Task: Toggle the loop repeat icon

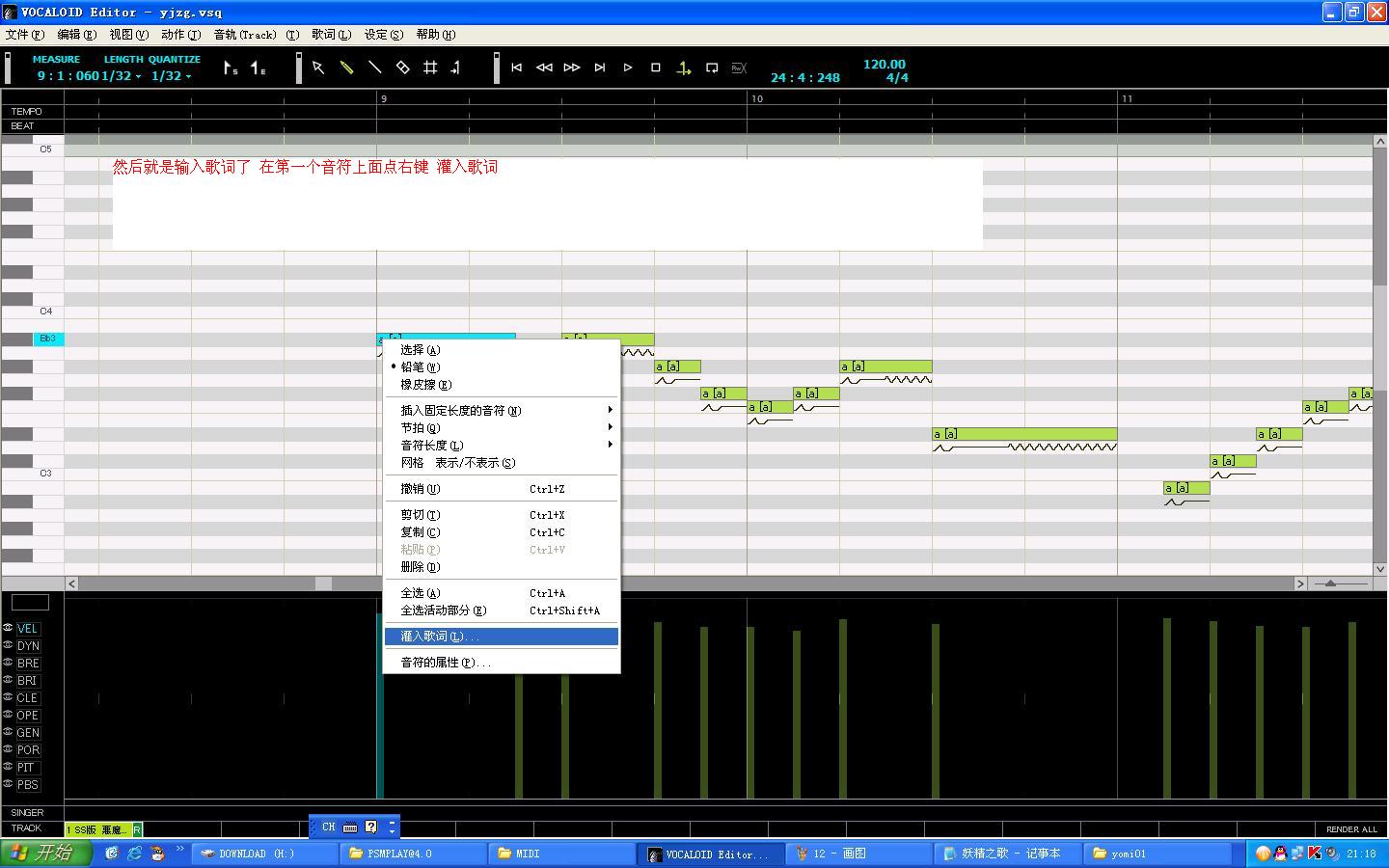Action: pos(712,68)
